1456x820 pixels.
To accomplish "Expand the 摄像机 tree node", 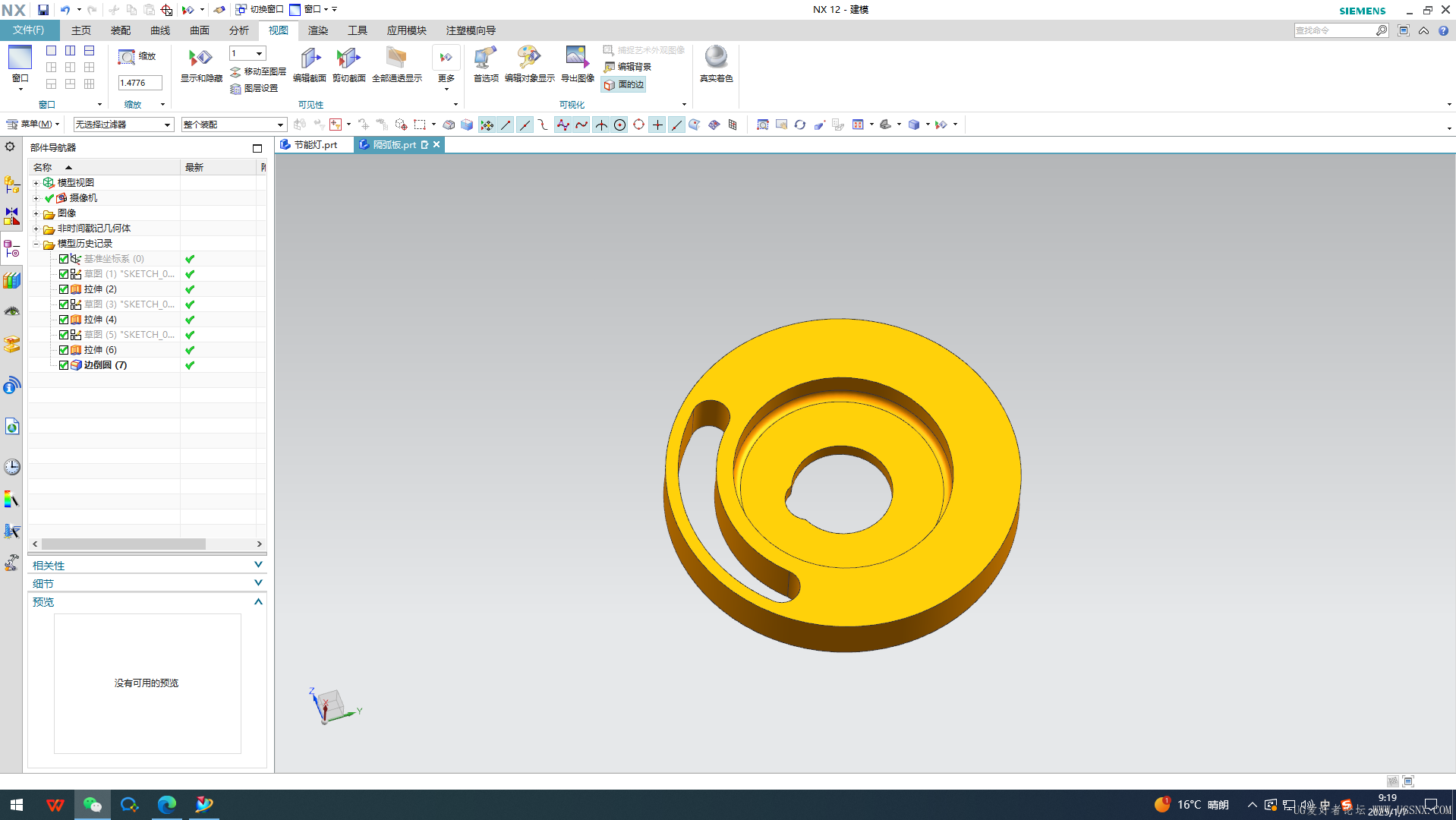I will click(x=36, y=198).
